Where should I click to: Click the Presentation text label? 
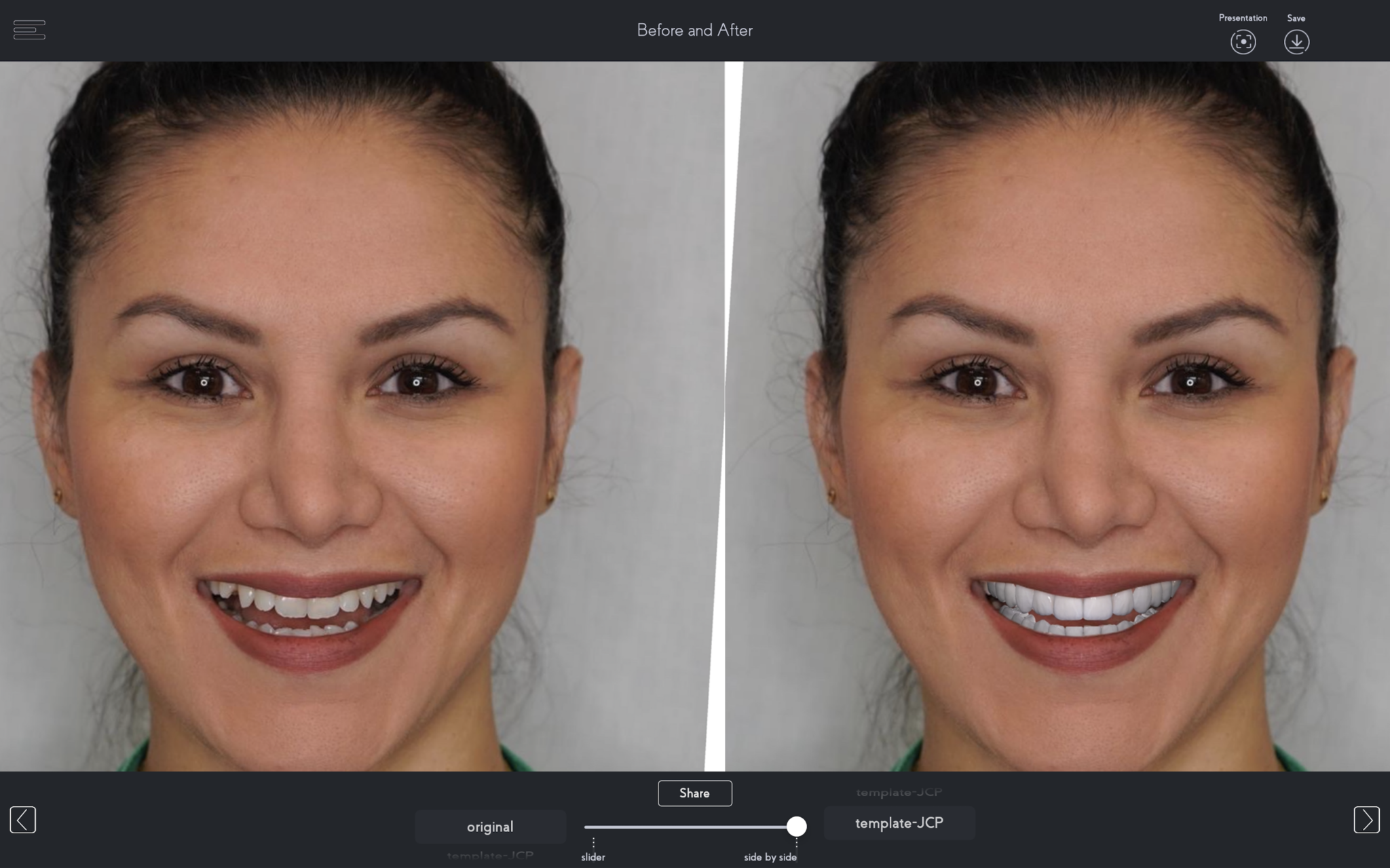click(x=1242, y=18)
